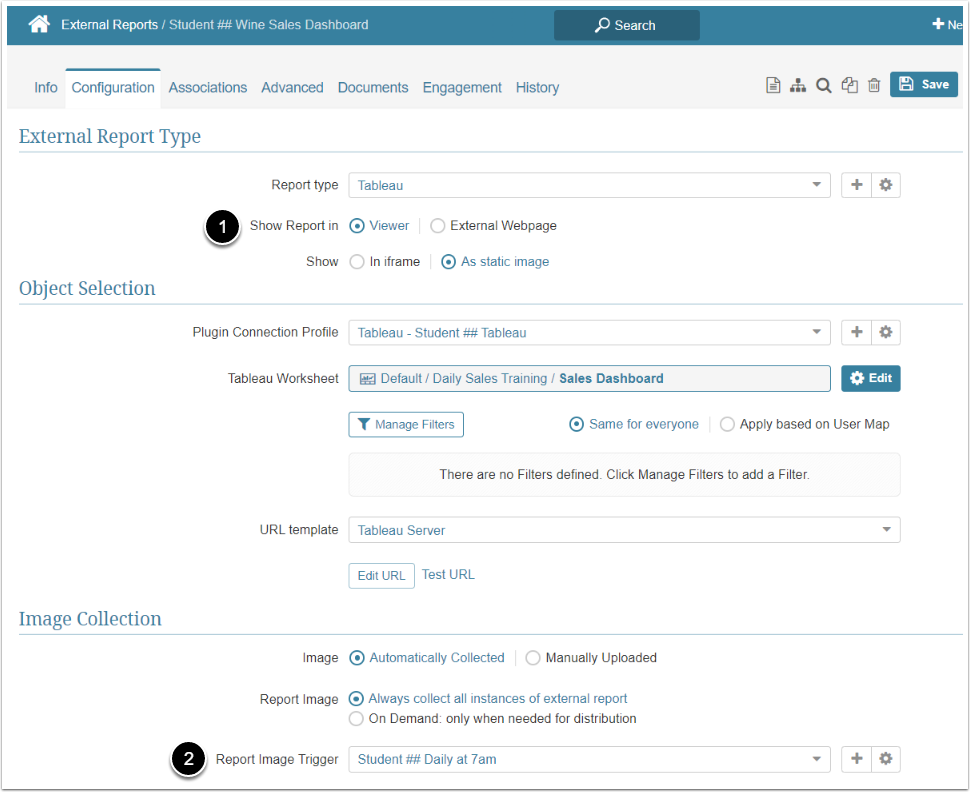Click gear icon next to Report Image Trigger
The height and width of the screenshot is (792, 970).
(885, 759)
